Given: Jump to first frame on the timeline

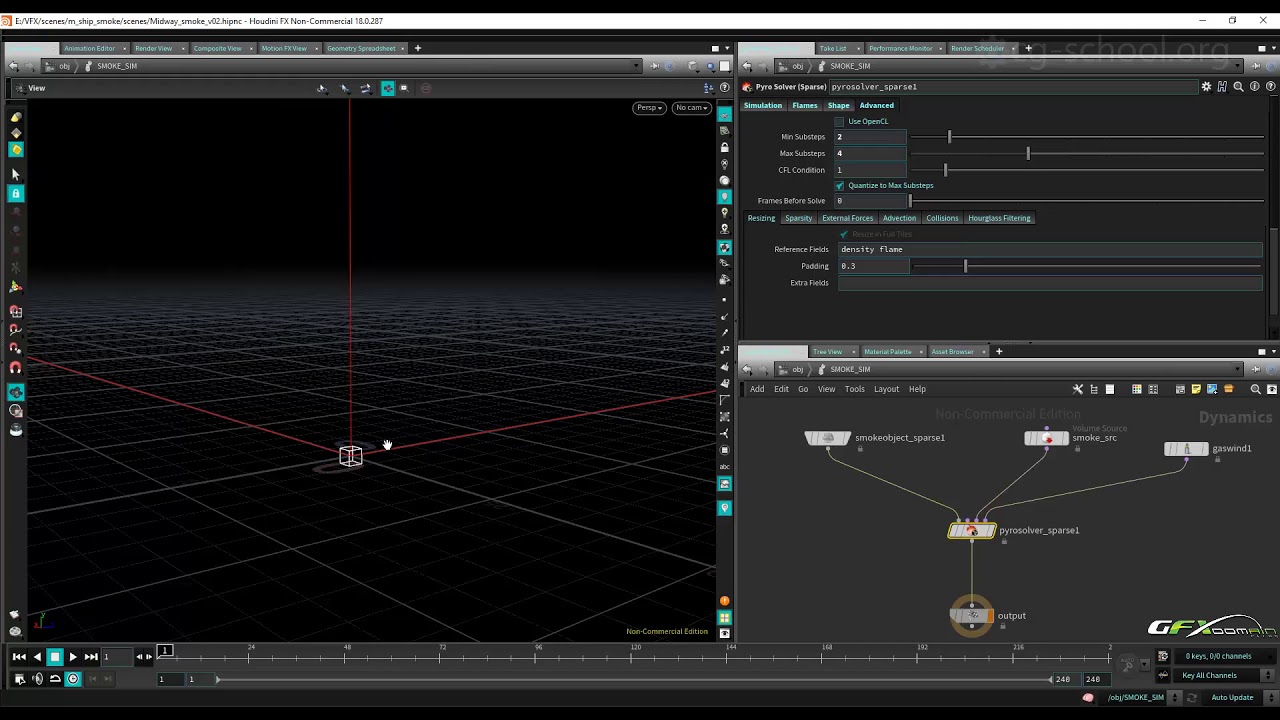Looking at the screenshot, I should point(19,657).
